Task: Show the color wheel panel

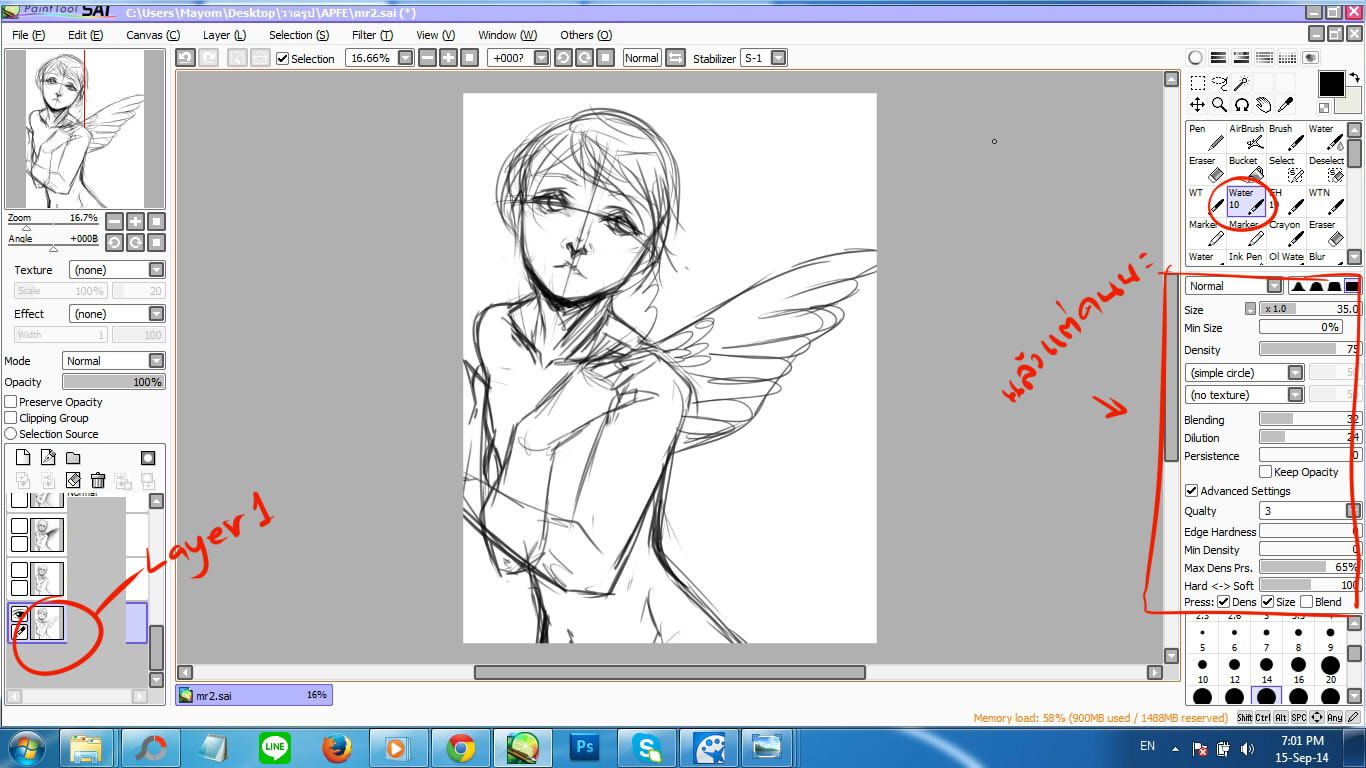Action: tap(1195, 58)
